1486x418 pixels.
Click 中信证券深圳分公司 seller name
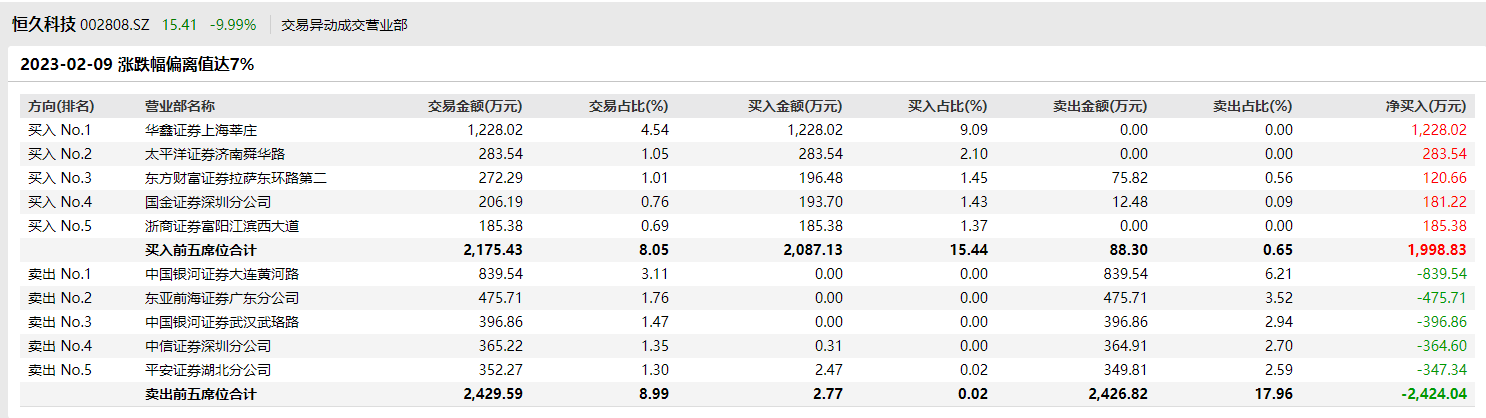(208, 346)
